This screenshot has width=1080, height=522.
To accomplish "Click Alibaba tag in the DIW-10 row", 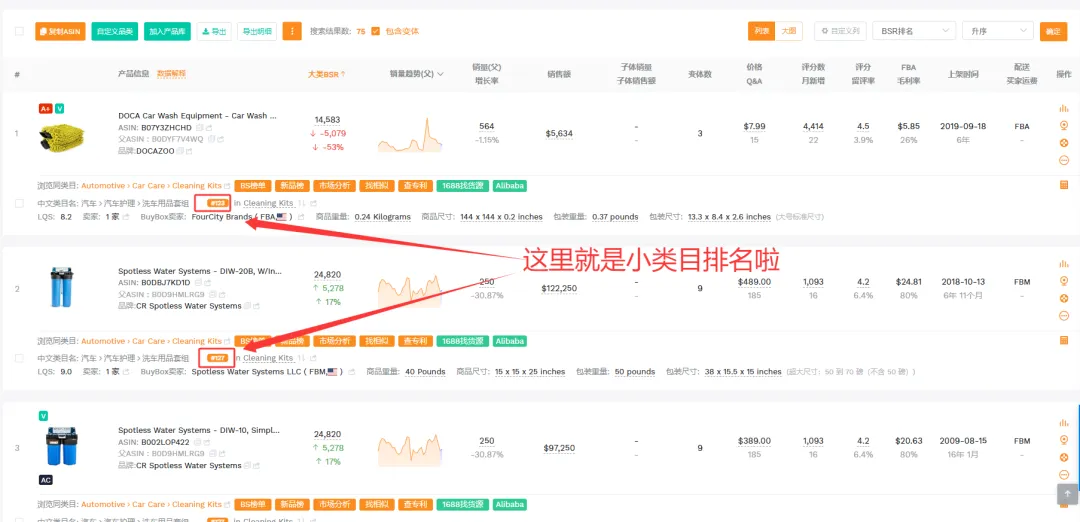I will pyautogui.click(x=510, y=505).
